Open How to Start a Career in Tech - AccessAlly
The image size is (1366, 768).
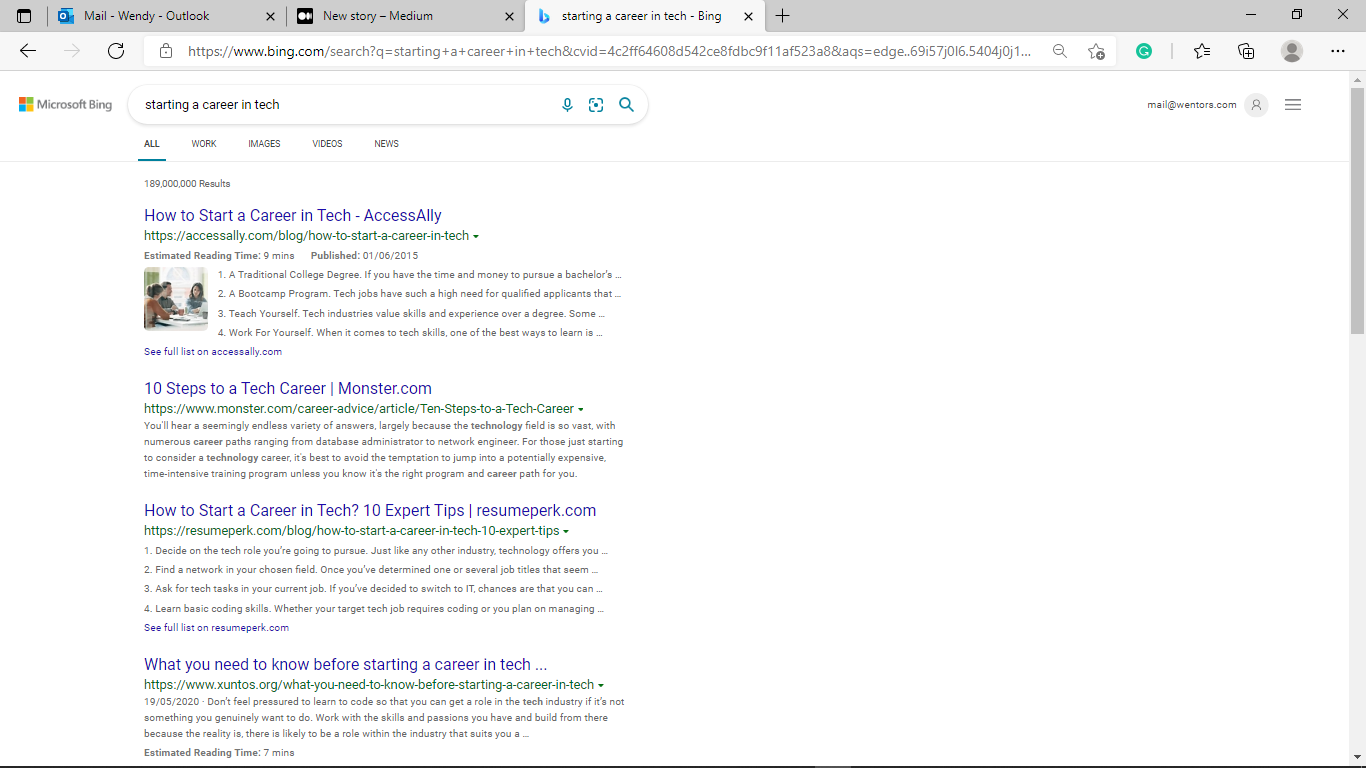pos(293,215)
